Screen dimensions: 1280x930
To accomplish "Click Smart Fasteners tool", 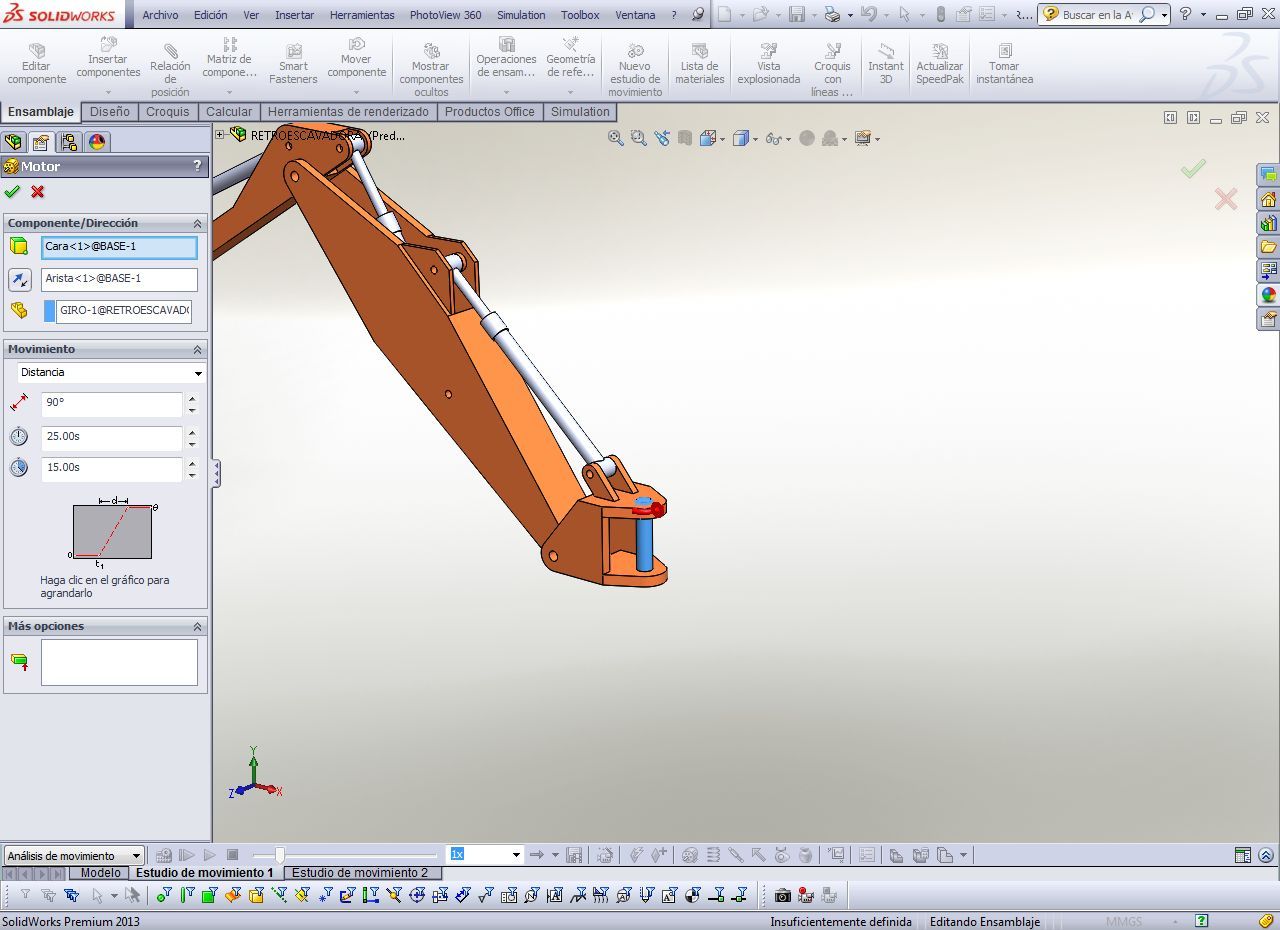I will point(293,64).
